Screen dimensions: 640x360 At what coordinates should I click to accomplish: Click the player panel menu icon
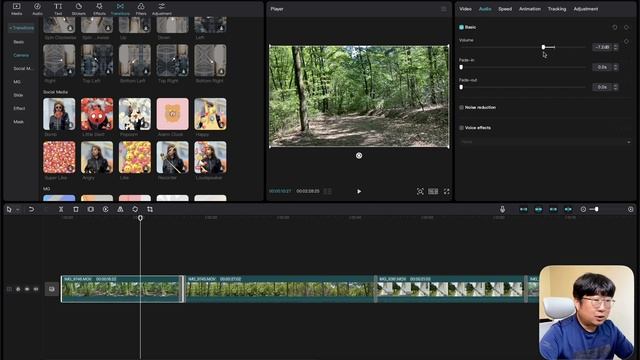click(444, 9)
